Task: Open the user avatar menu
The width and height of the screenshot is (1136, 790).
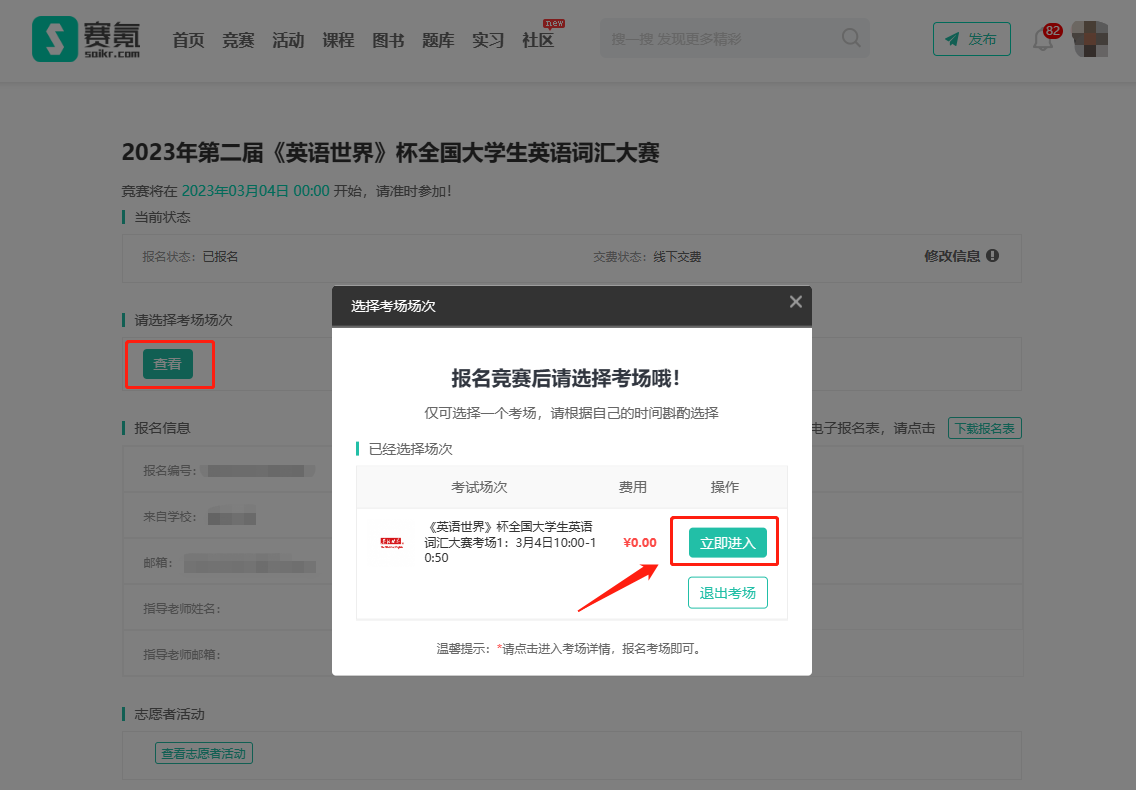Action: (x=1090, y=39)
